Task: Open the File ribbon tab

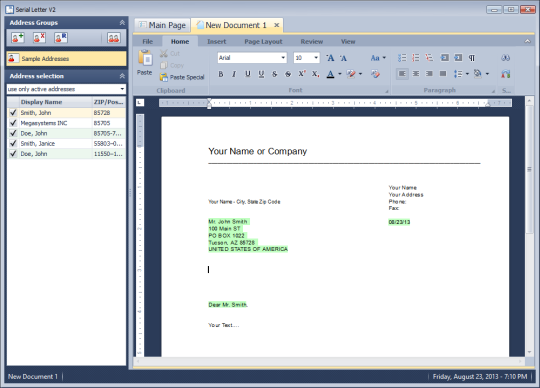Action: 147,42
